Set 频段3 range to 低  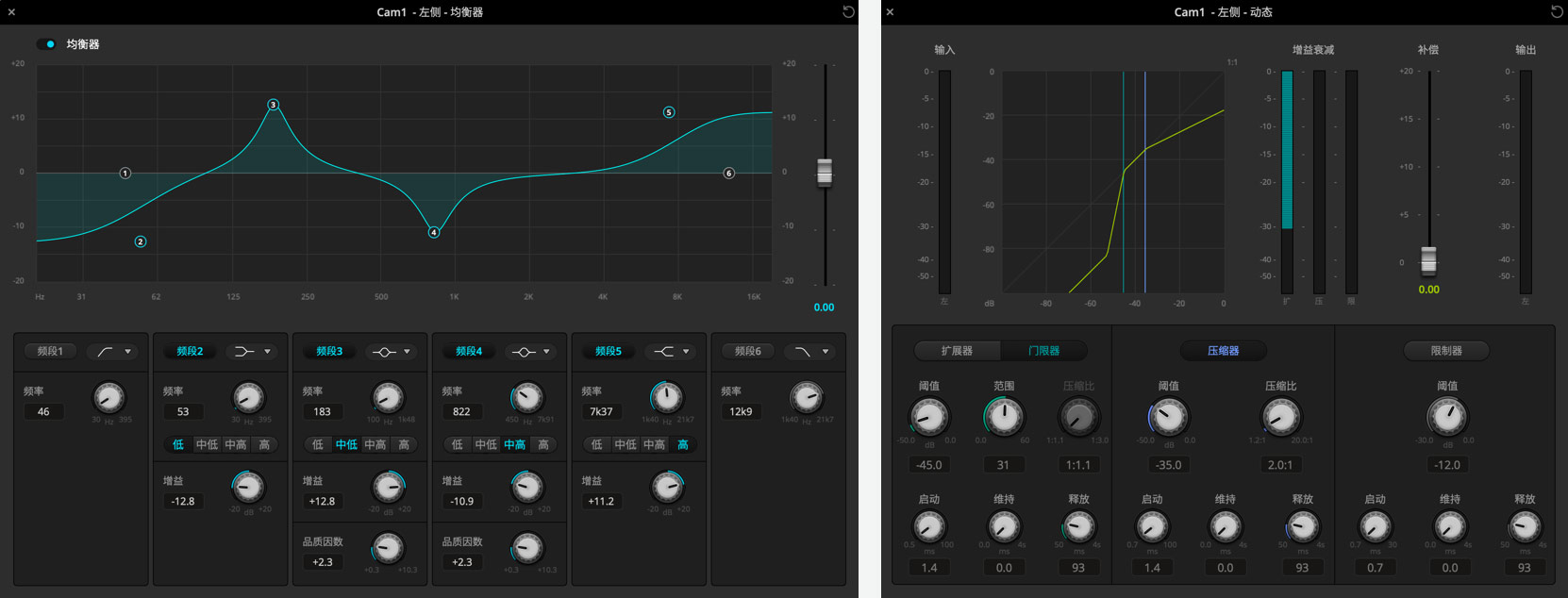tap(318, 444)
